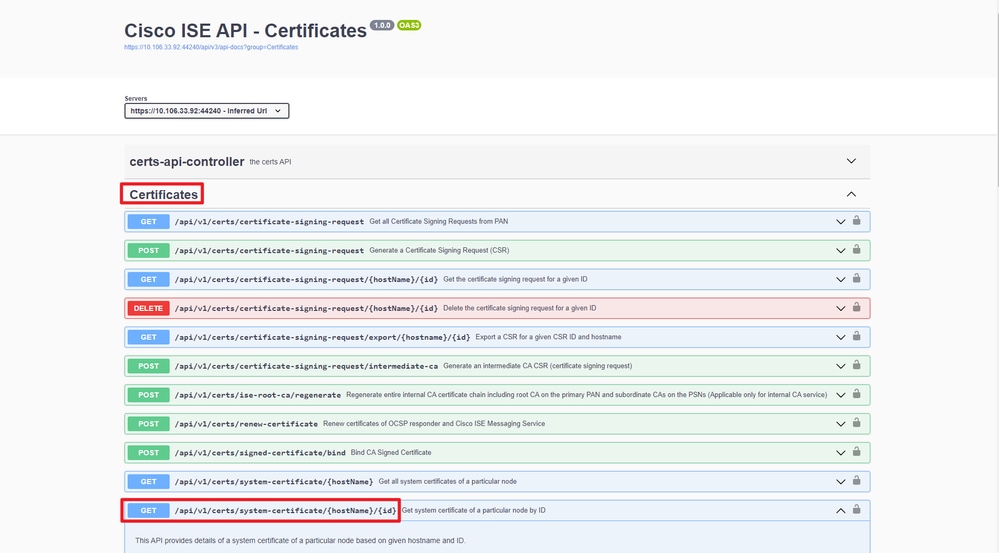
Task: Click GET badge on system-certificate/{hostName}/{id} row
Action: point(148,510)
